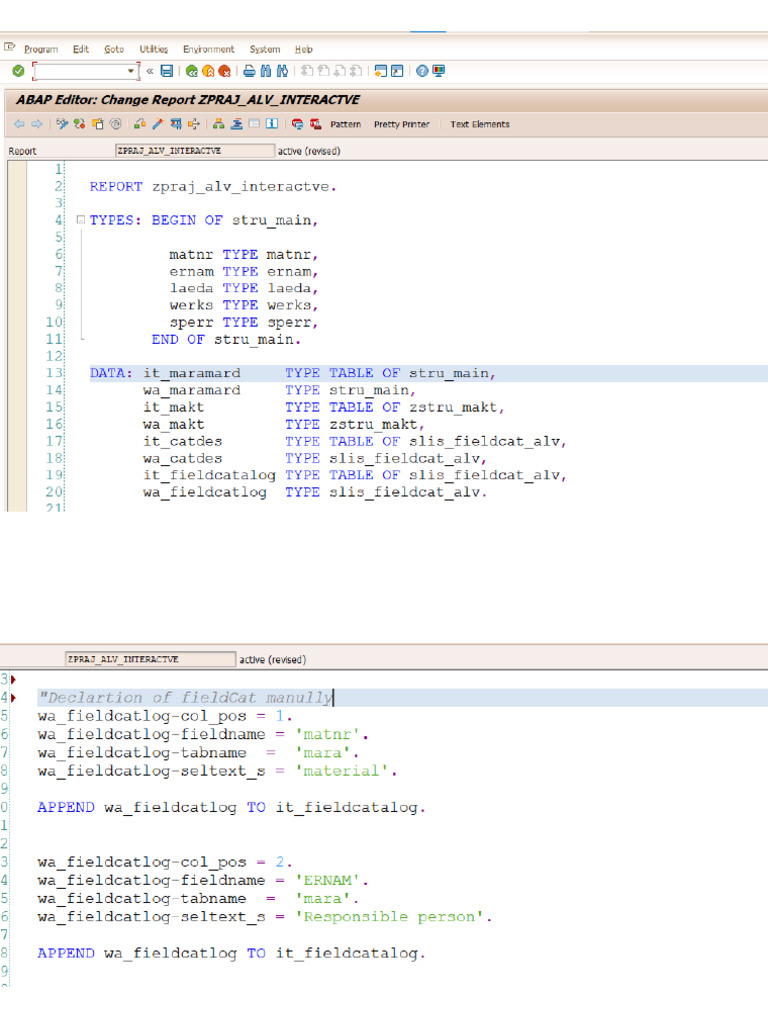
Task: Open the System menu
Action: click(x=264, y=49)
